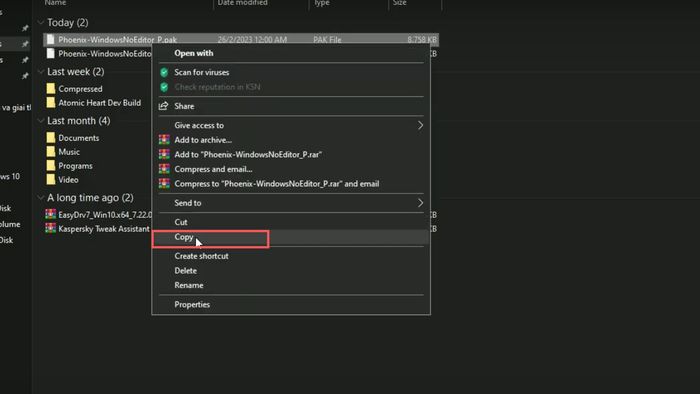The height and width of the screenshot is (394, 700).
Task: Select the Music folder name
Action: coord(69,152)
